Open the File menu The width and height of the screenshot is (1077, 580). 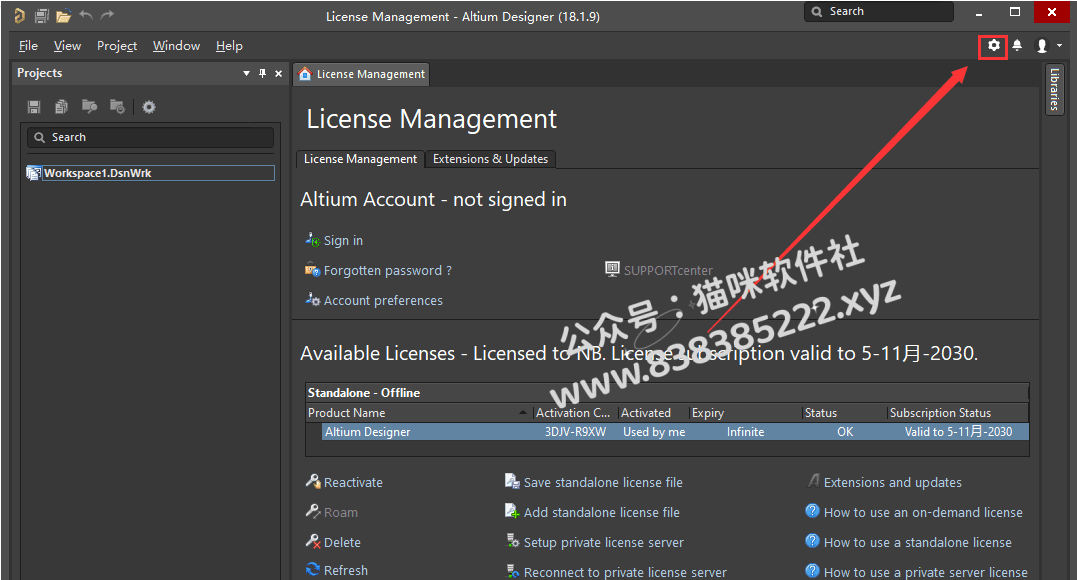pyautogui.click(x=28, y=46)
